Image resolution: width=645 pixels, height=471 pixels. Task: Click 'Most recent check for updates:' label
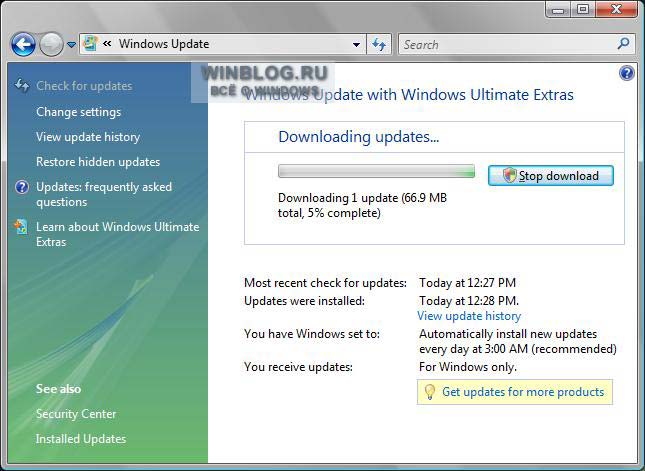pos(325,283)
